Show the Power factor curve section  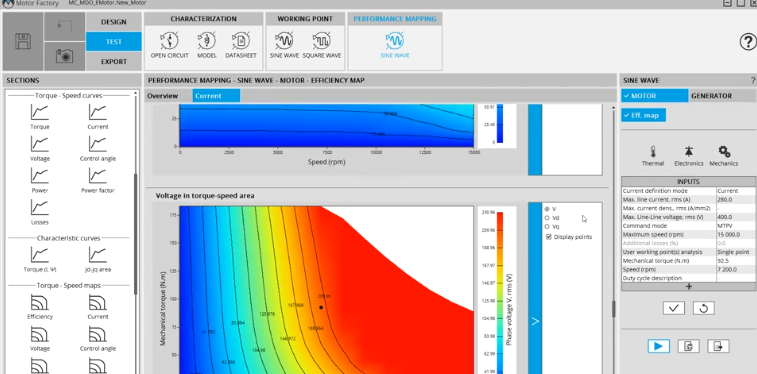tap(98, 180)
